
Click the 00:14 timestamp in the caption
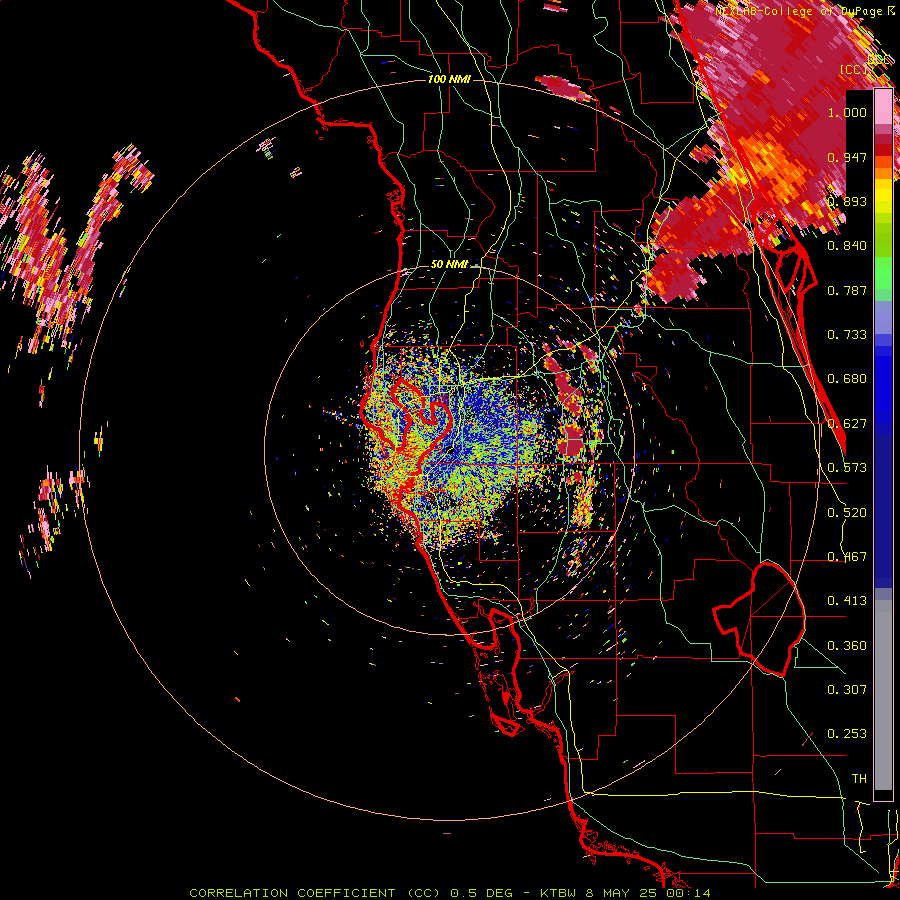tap(688, 893)
